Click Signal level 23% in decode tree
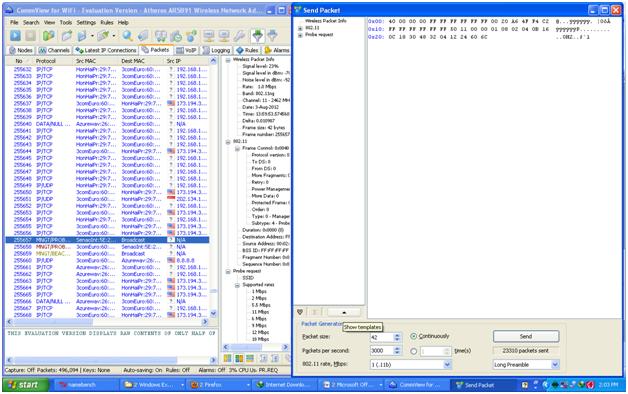 tap(260, 66)
